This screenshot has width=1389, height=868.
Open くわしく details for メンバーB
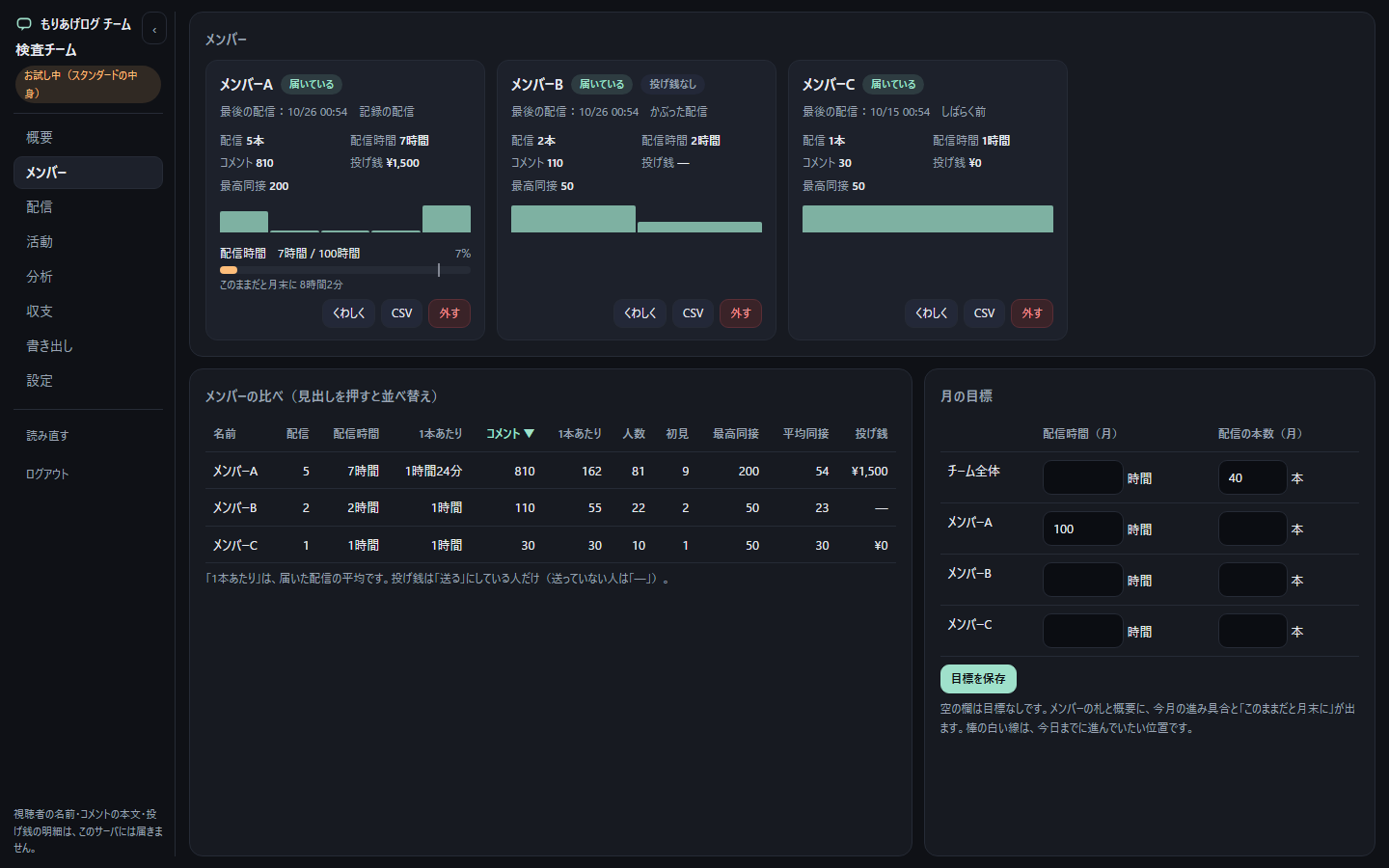tap(640, 313)
